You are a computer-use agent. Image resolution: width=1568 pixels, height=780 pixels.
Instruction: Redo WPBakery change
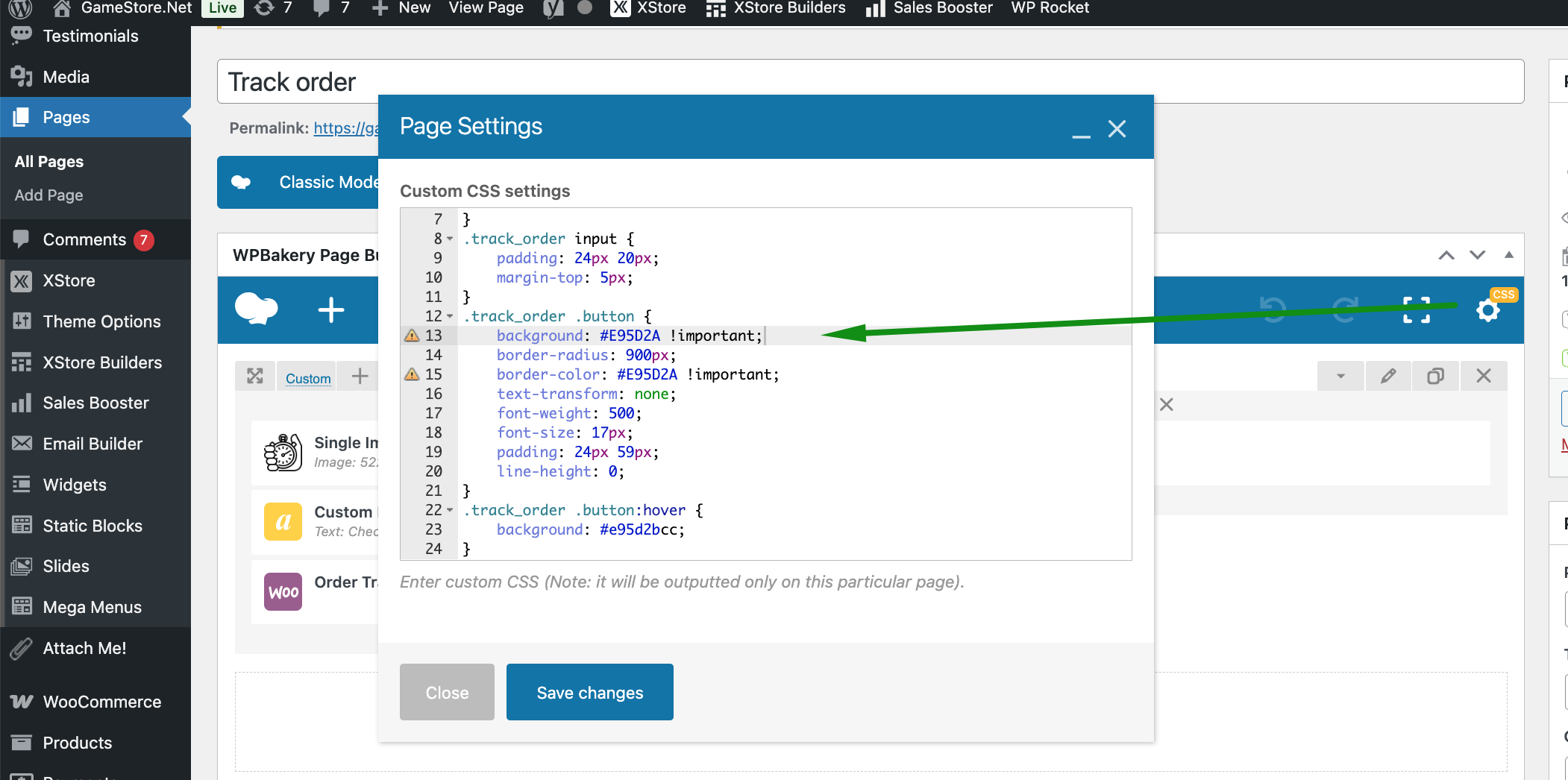point(1344,309)
